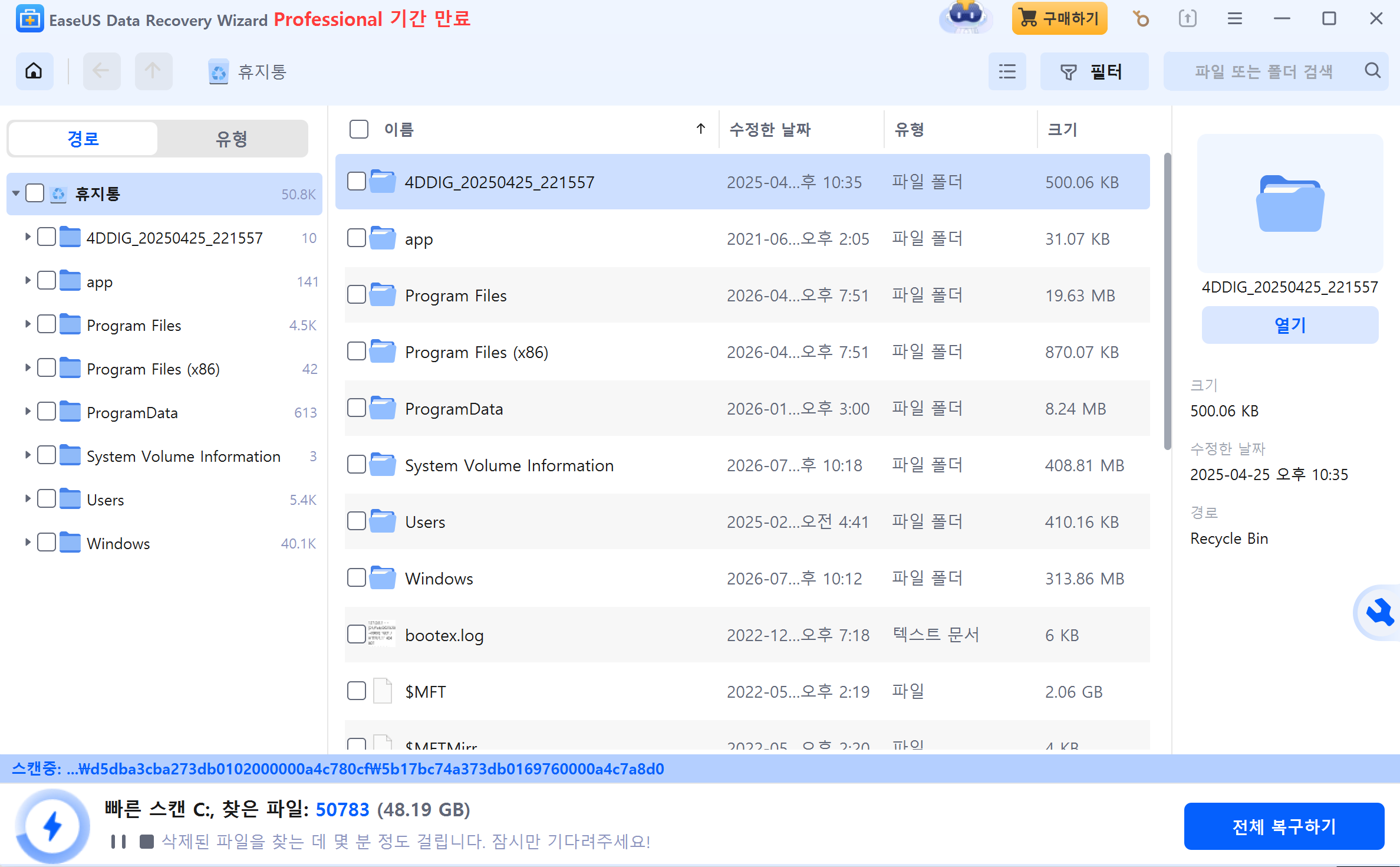This screenshot has height=867, width=1400.
Task: Switch to the 유형 tab
Action: click(x=232, y=139)
